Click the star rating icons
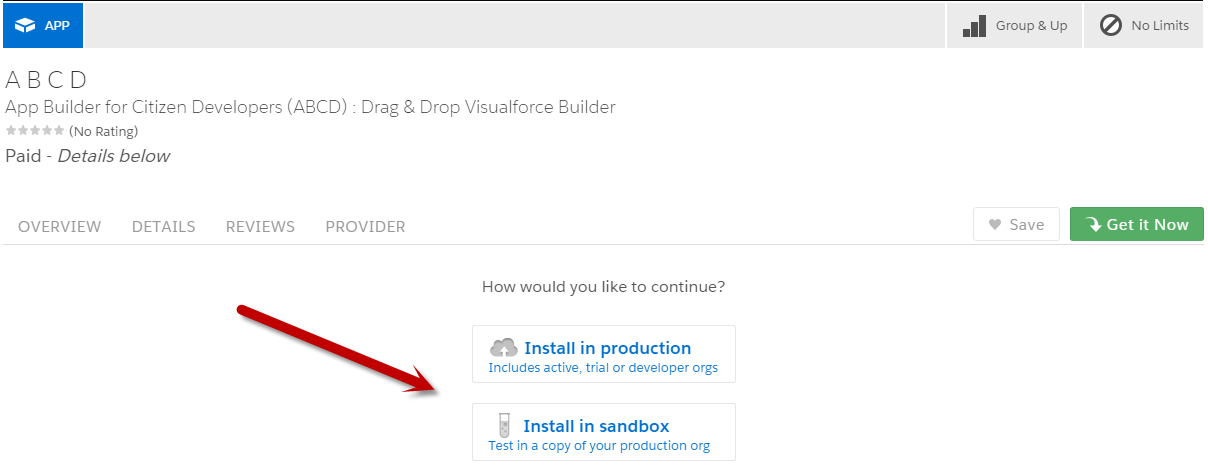Viewport: 1208px width, 470px height. pyautogui.click(x=35, y=131)
